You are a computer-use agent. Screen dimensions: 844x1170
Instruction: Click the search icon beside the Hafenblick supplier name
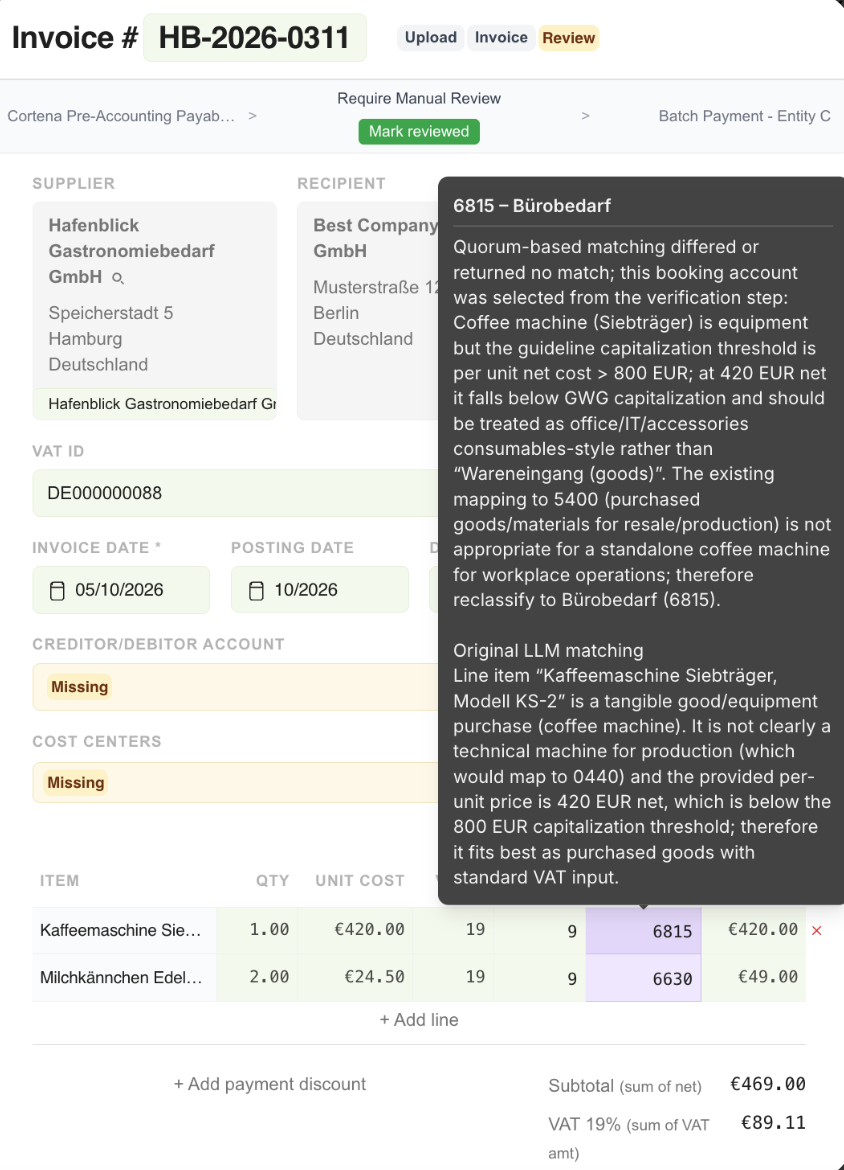point(118,278)
